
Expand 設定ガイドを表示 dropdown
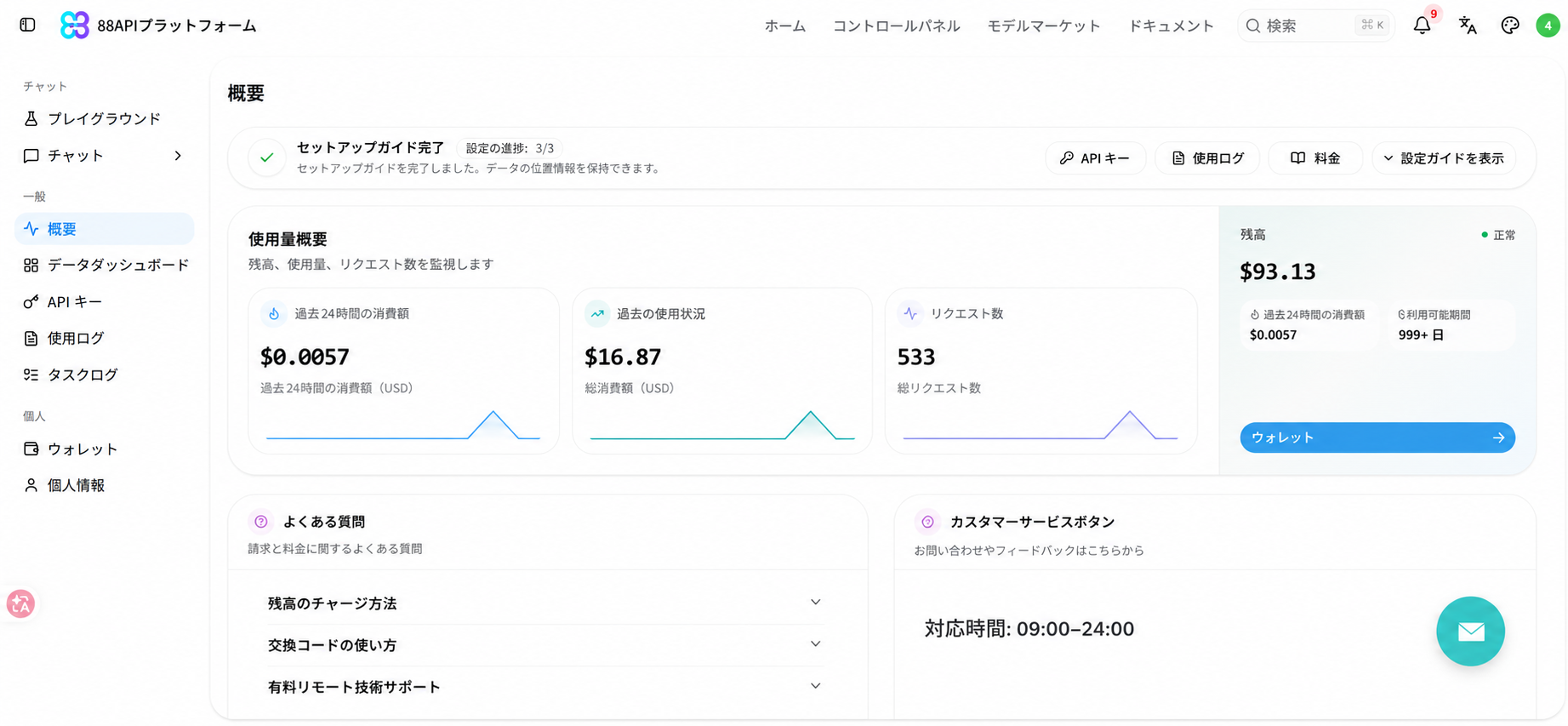click(1444, 158)
